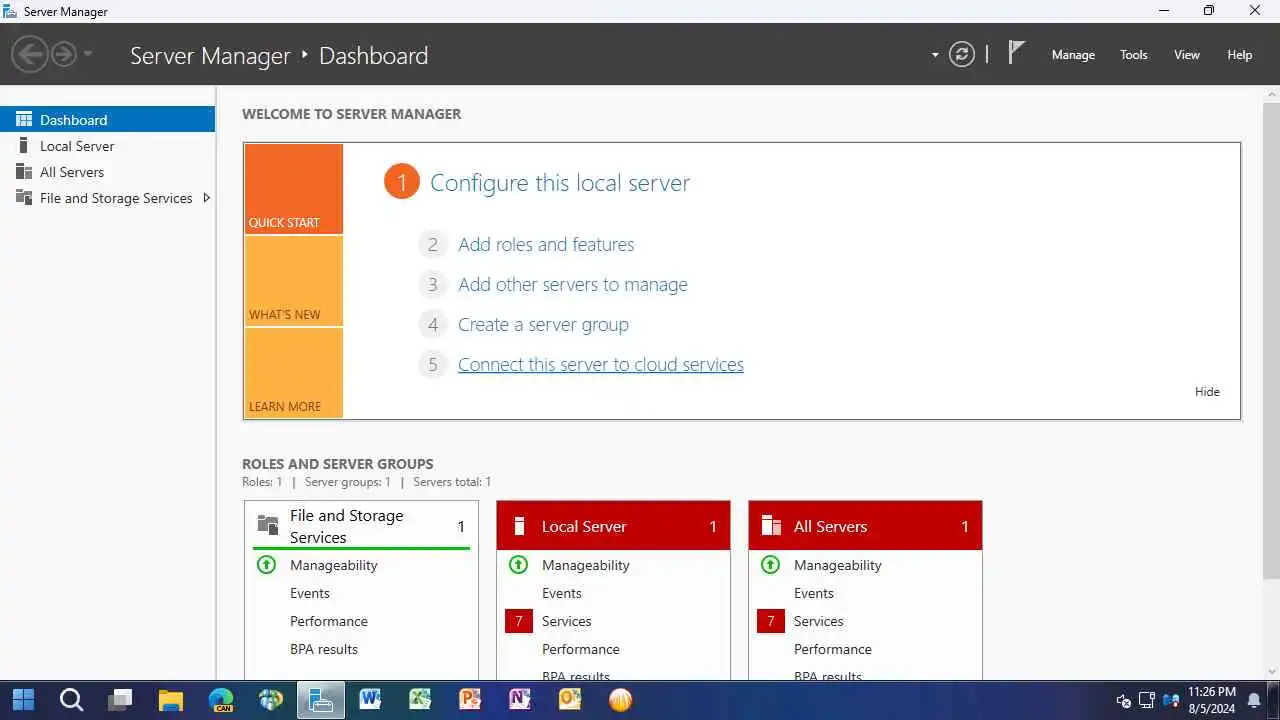Click Connect this server to cloud services

(601, 364)
